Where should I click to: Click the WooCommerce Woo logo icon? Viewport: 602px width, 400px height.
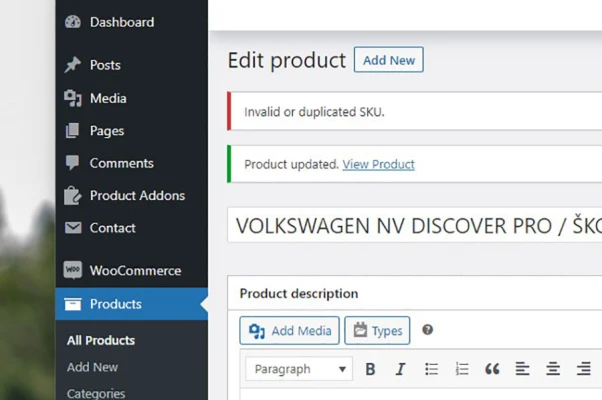tap(73, 270)
